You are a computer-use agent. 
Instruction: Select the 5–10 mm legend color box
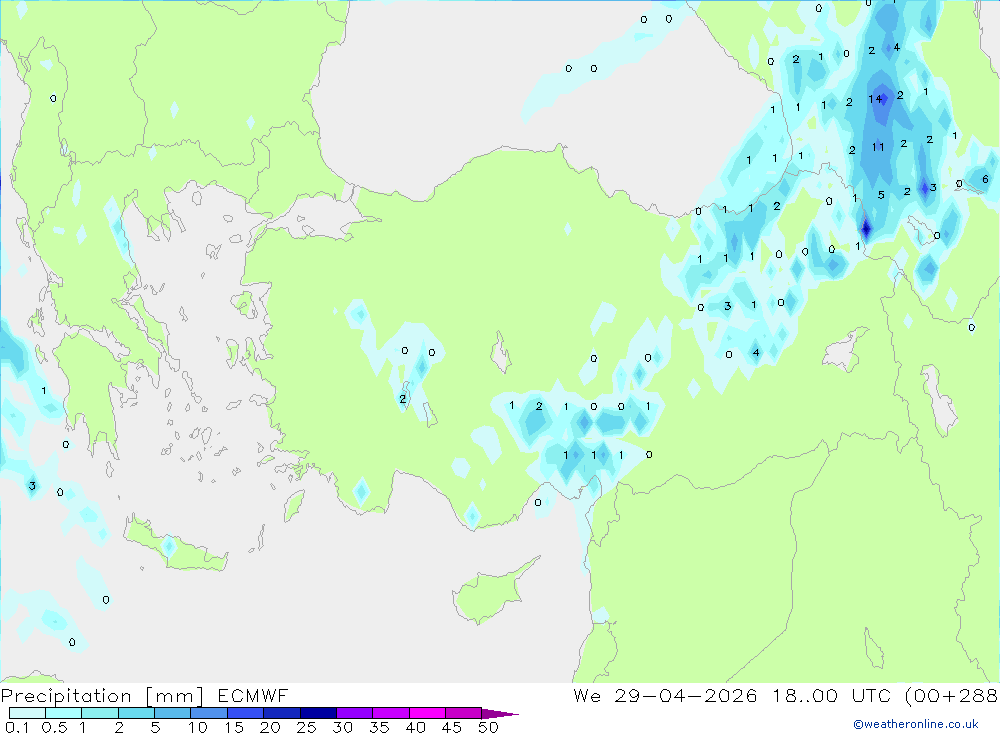coord(173,713)
